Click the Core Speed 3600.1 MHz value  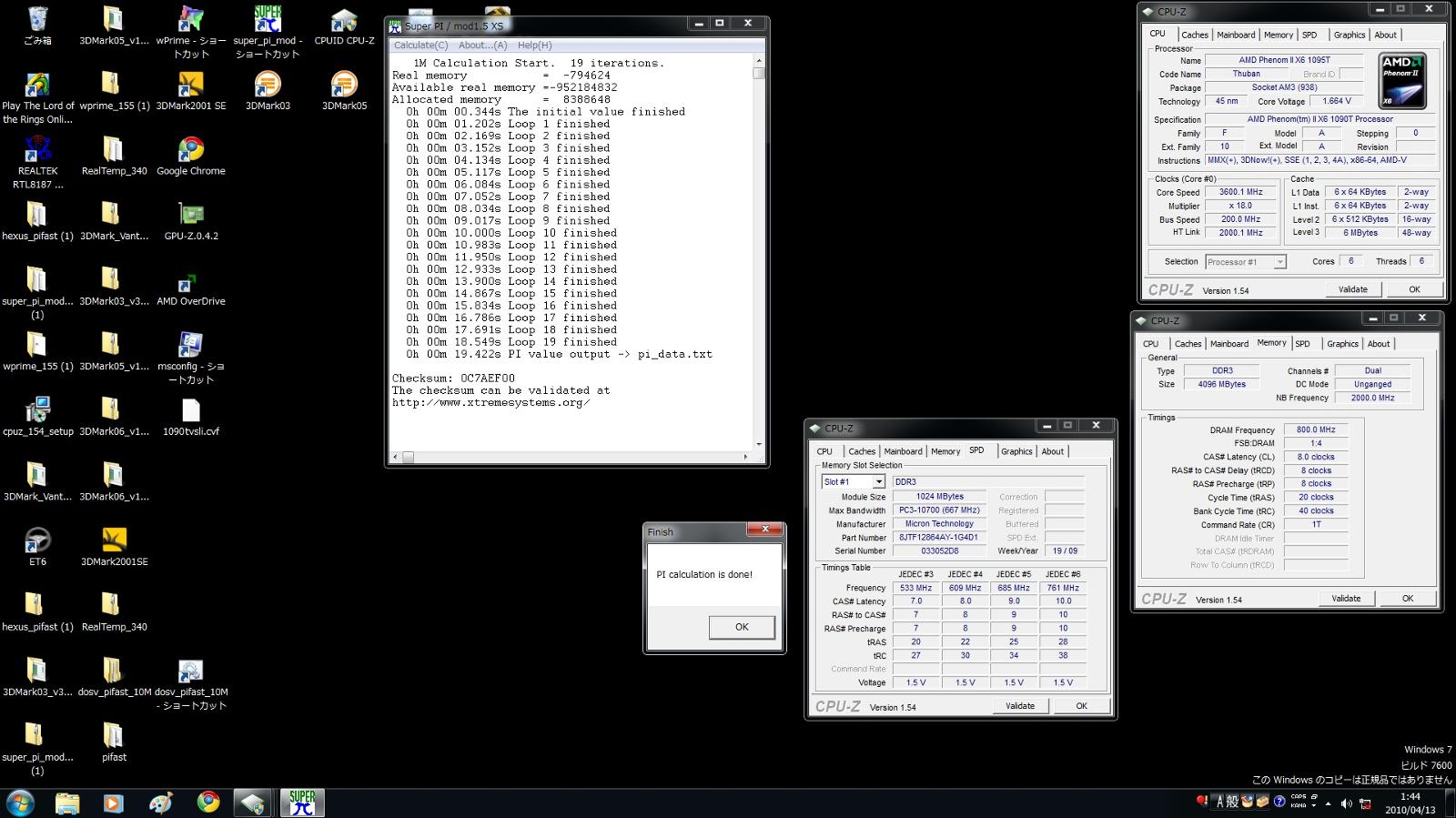[x=1241, y=192]
